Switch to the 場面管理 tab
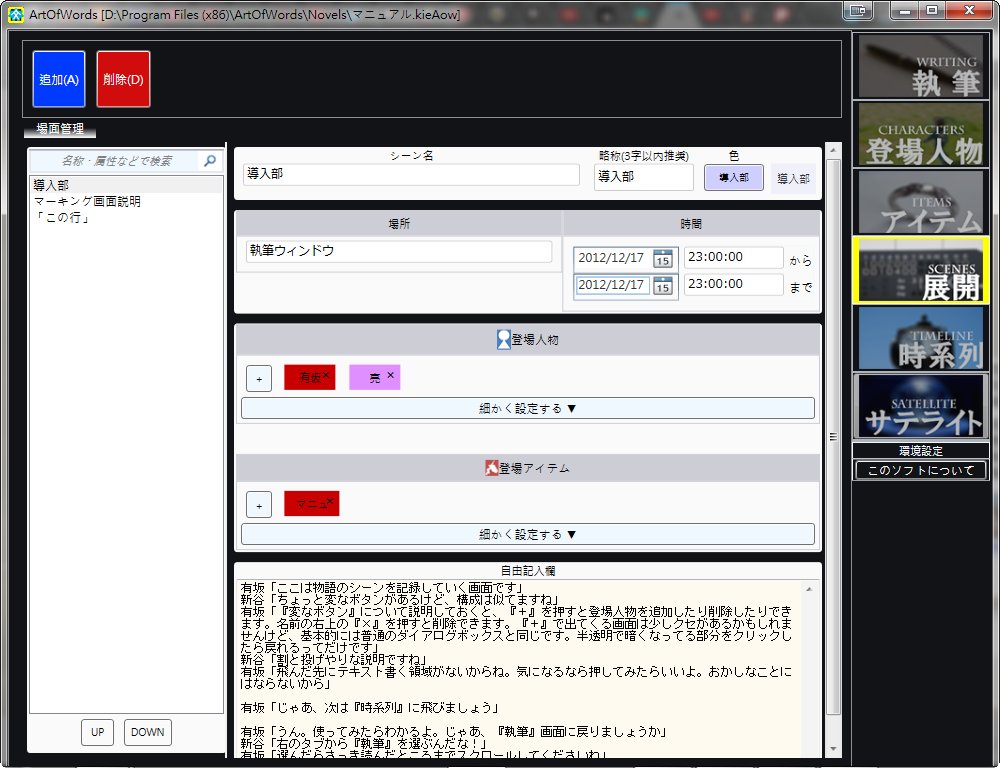1000x768 pixels. pos(60,129)
